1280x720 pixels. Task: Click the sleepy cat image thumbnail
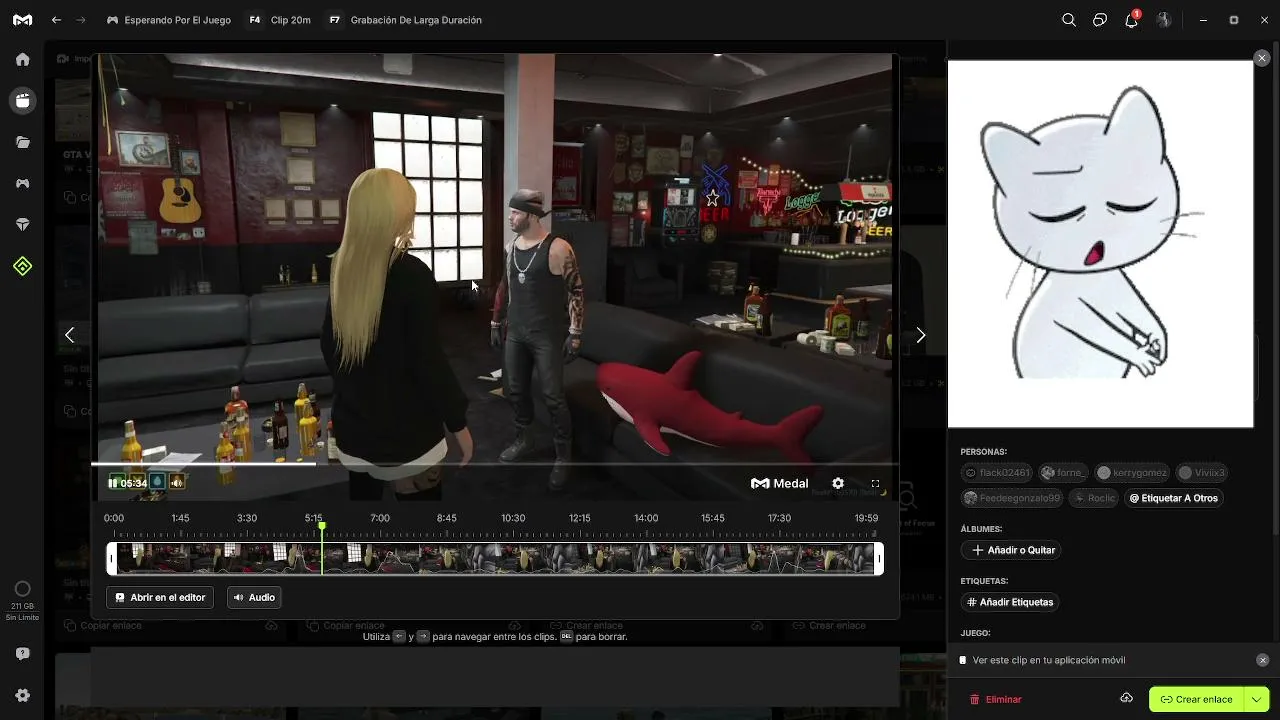1100,244
